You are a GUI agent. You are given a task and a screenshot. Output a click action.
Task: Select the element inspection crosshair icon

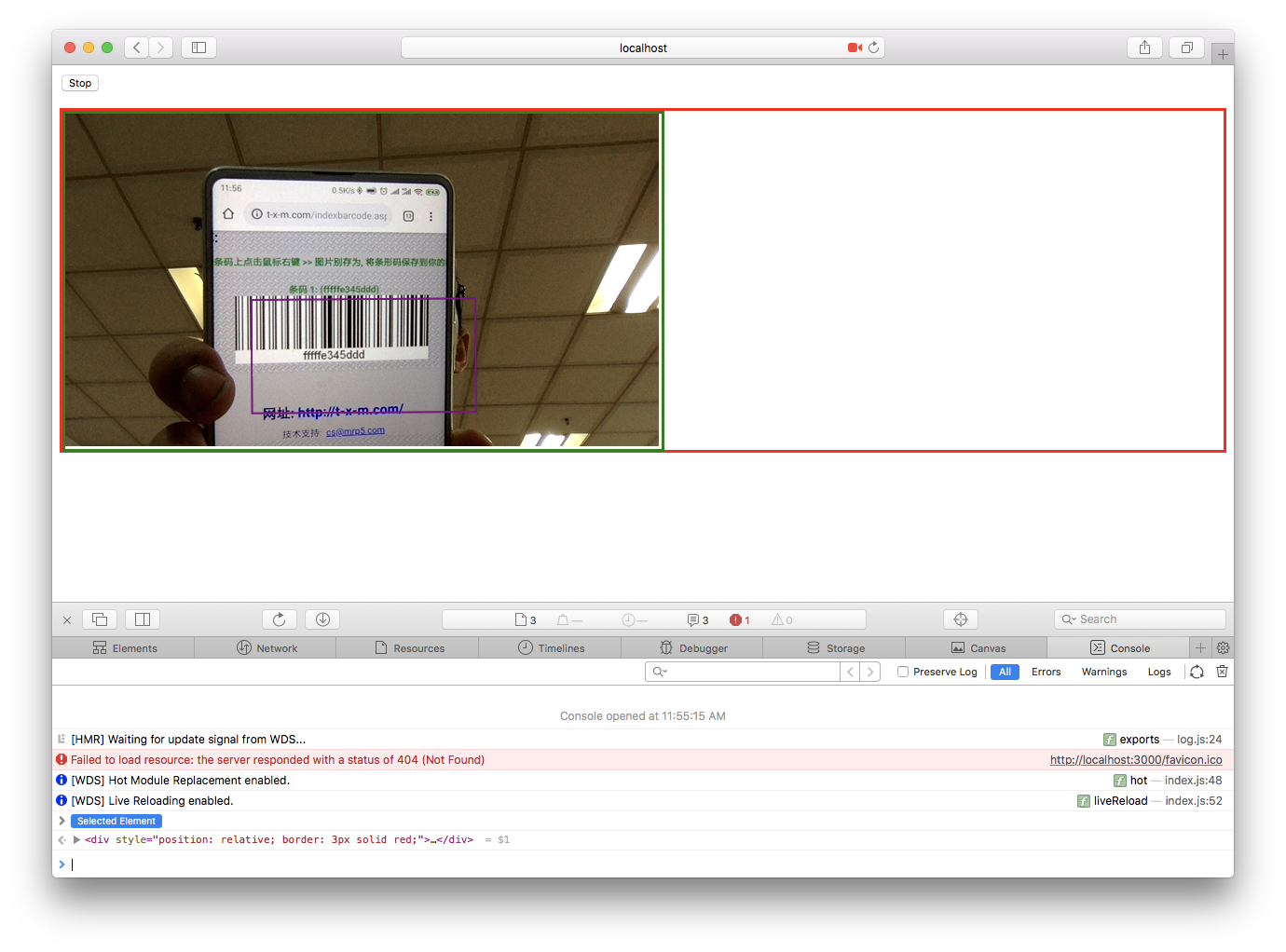(x=960, y=619)
